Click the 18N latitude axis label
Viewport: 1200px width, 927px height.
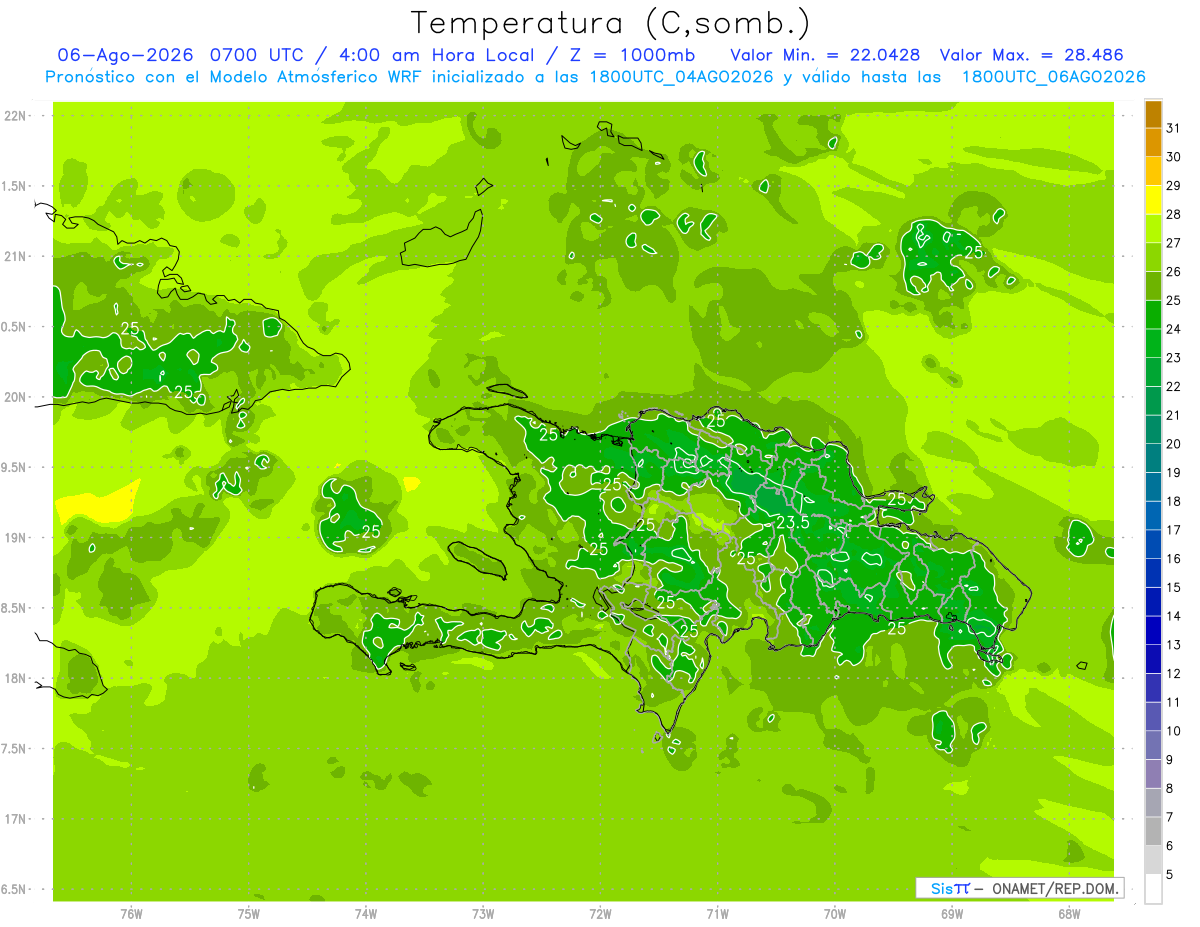16,679
